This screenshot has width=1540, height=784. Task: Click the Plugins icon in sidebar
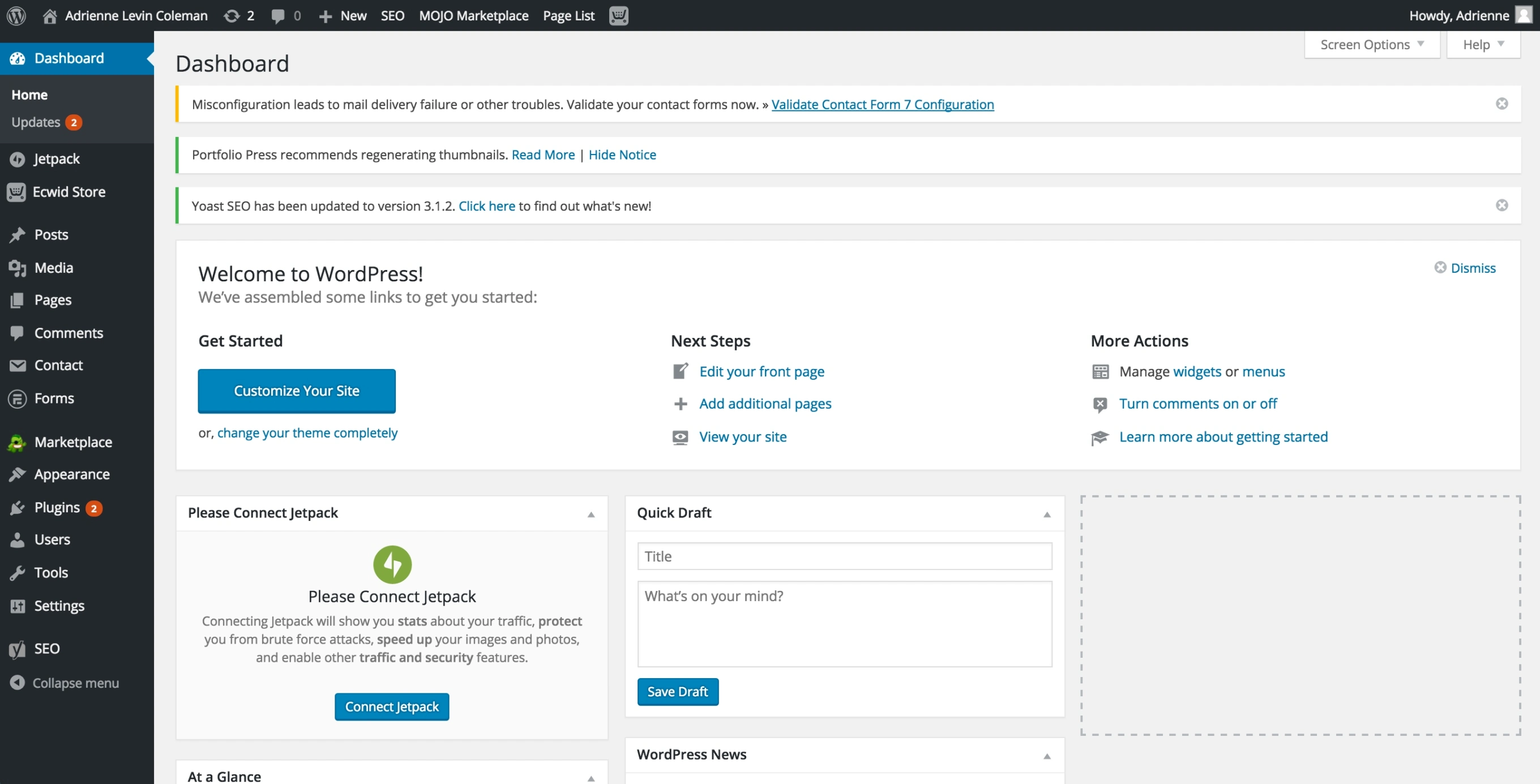point(19,508)
